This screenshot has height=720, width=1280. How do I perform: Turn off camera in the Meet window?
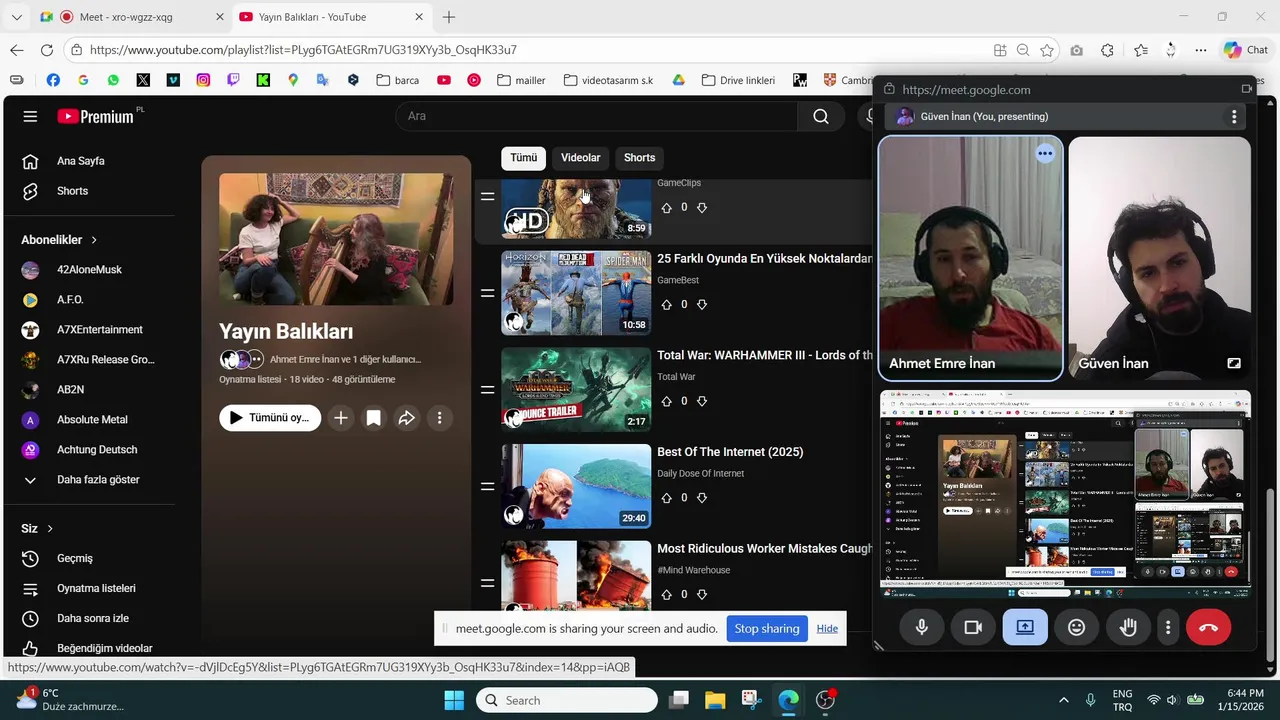973,627
